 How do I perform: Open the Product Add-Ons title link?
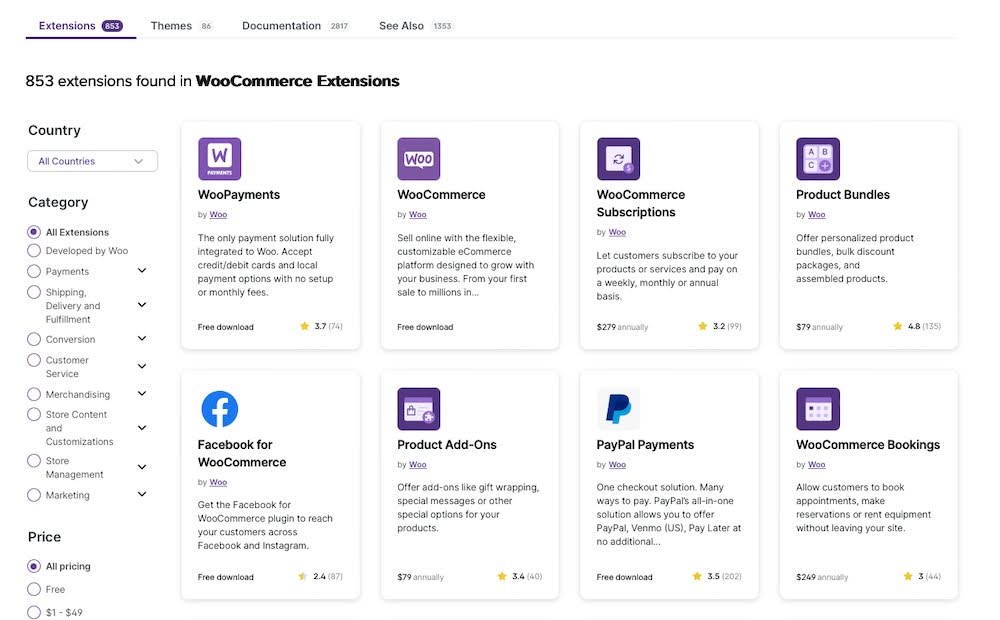tap(446, 445)
